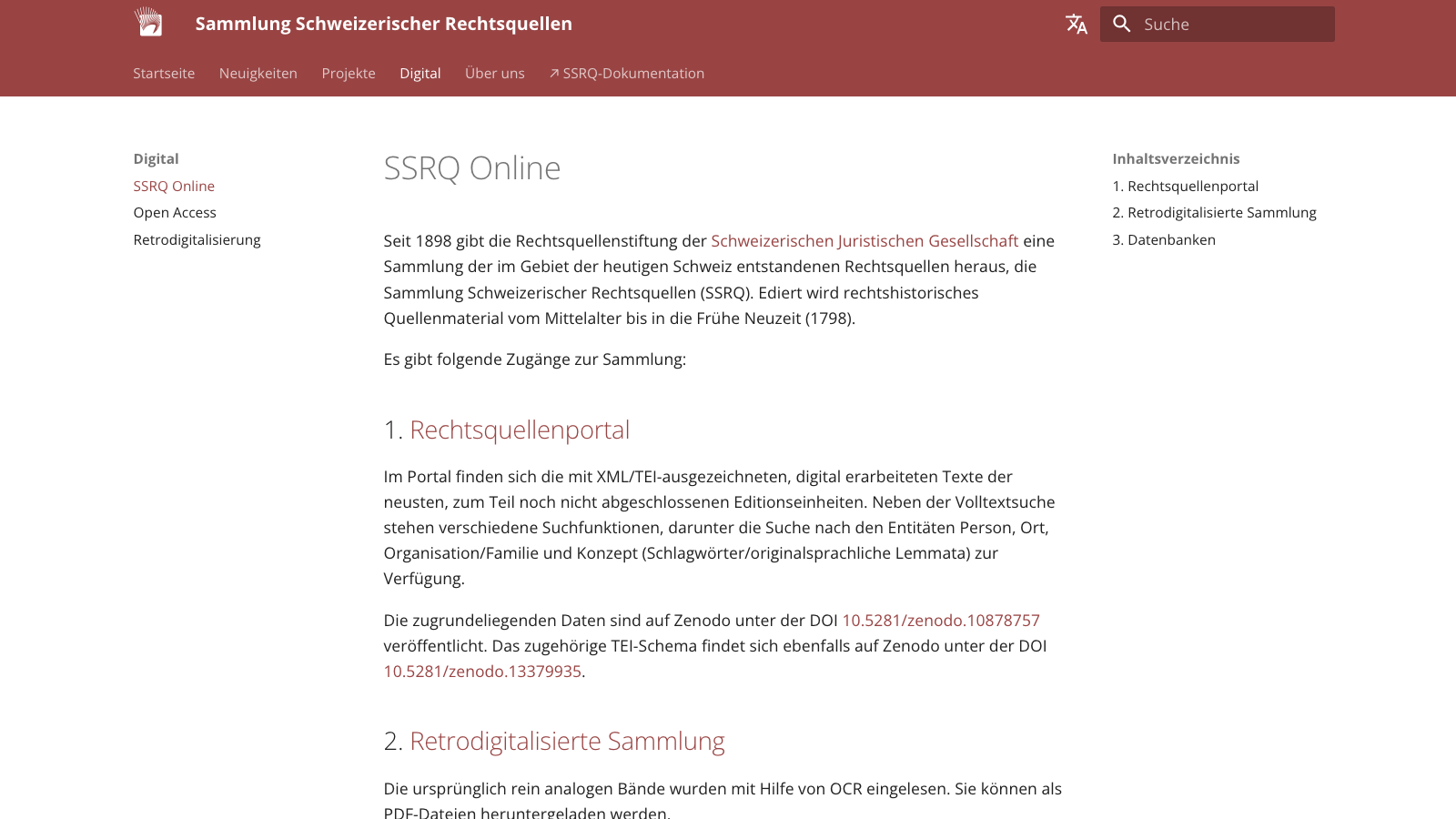This screenshot has height=819, width=1456.
Task: Select SSRQ Online in the sidebar
Action: tap(174, 186)
